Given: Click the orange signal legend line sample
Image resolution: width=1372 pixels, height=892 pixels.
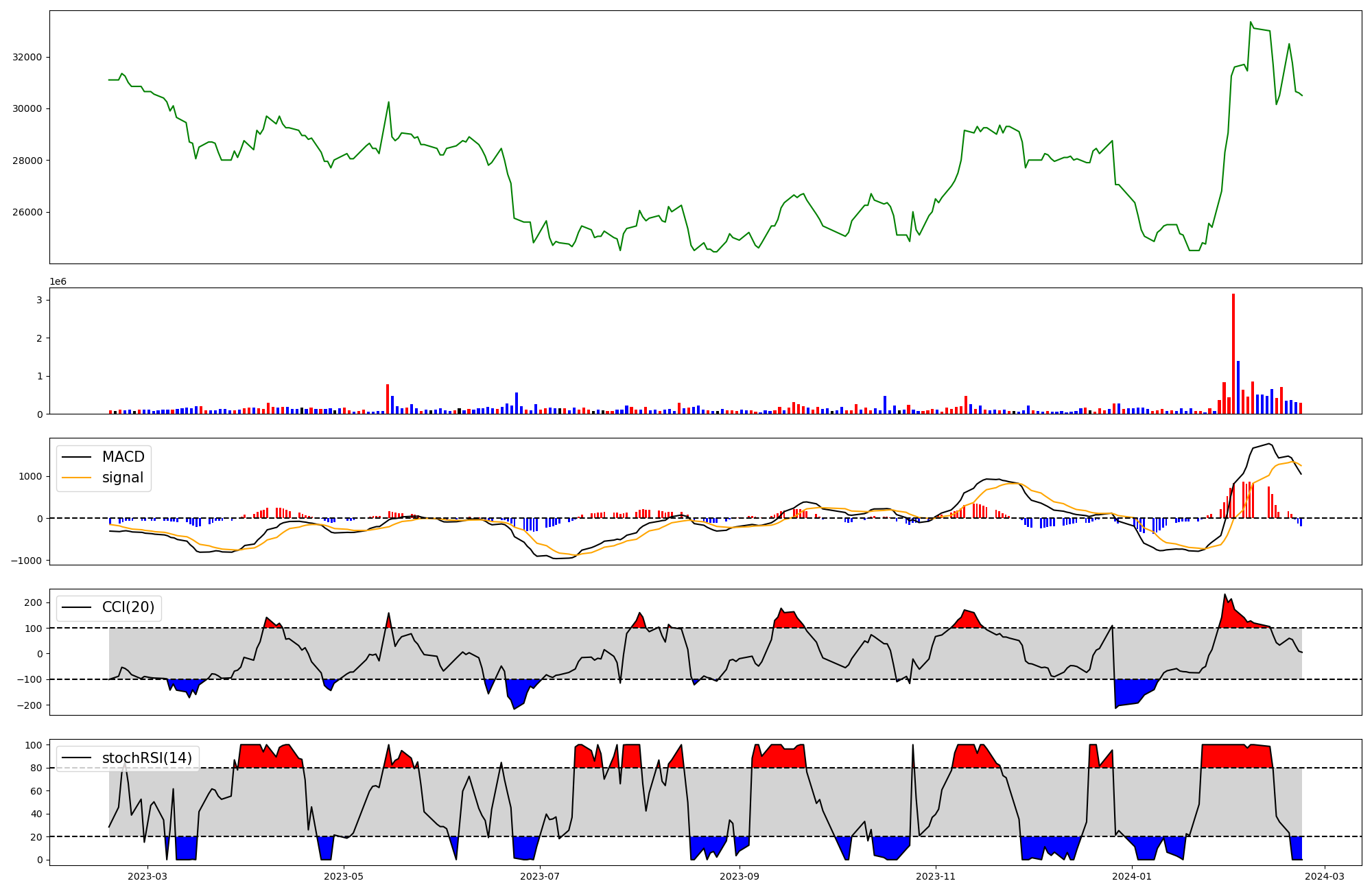Looking at the screenshot, I should click(x=76, y=478).
